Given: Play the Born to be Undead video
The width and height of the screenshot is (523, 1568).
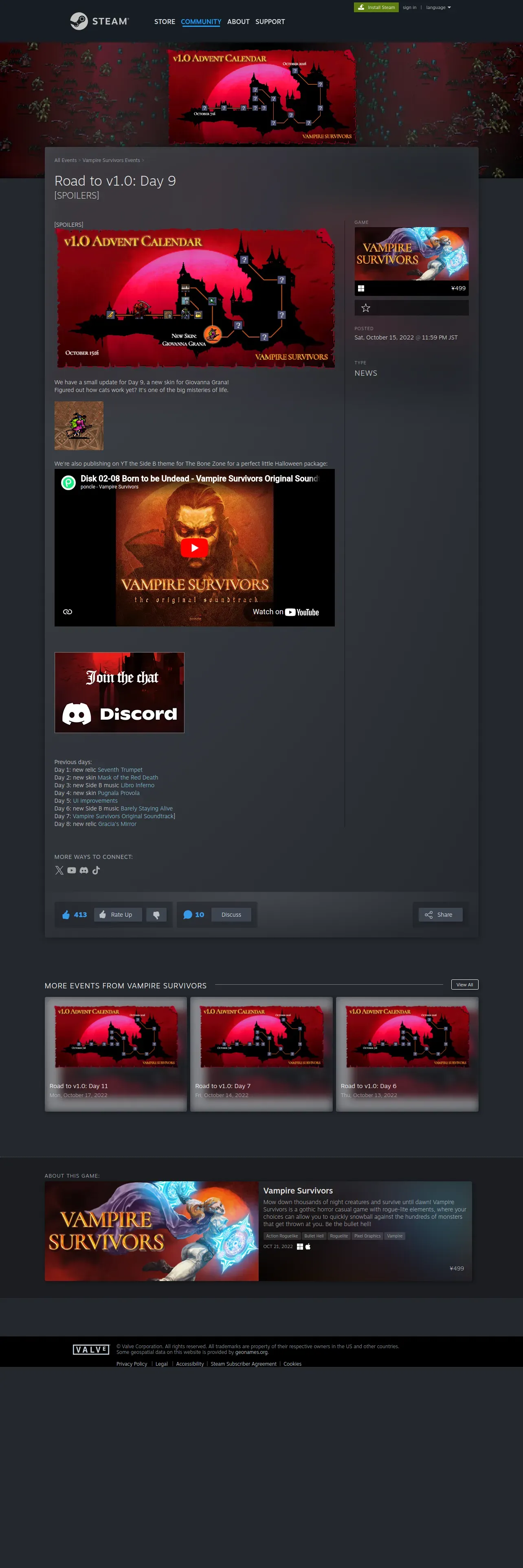Looking at the screenshot, I should [x=194, y=548].
